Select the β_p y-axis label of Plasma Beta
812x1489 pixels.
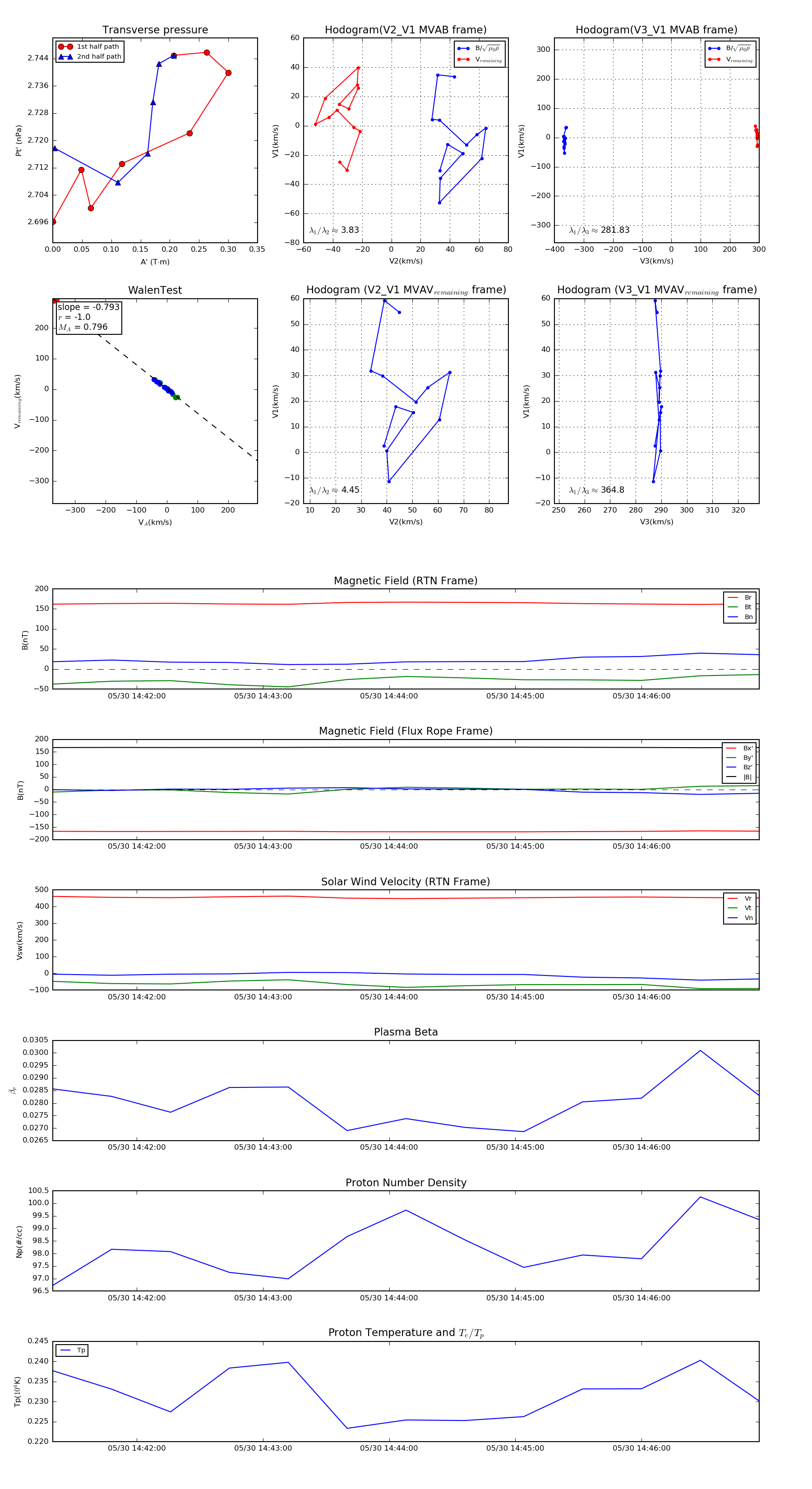(x=13, y=1091)
